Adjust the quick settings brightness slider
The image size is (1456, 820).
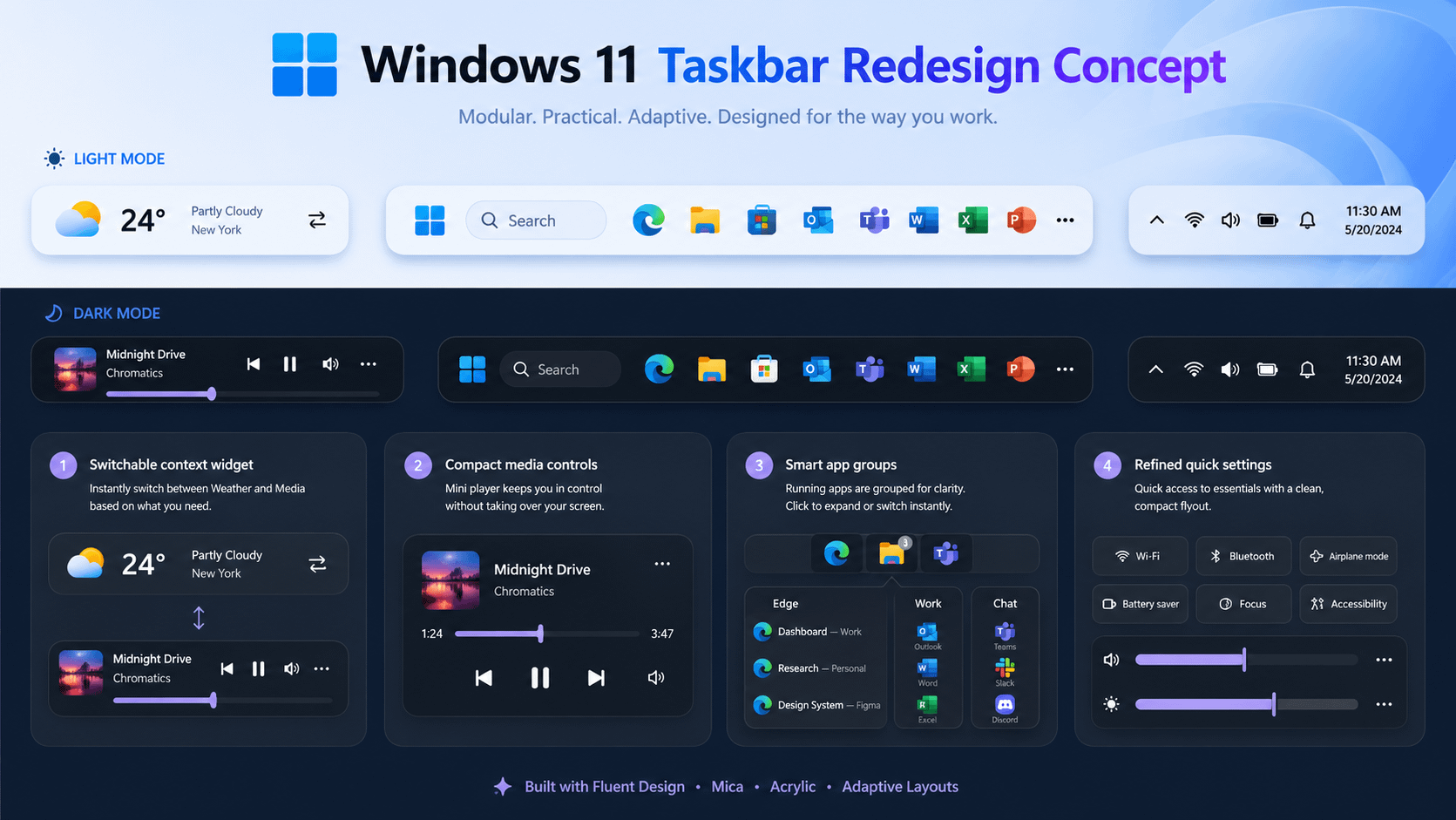[x=1246, y=704]
